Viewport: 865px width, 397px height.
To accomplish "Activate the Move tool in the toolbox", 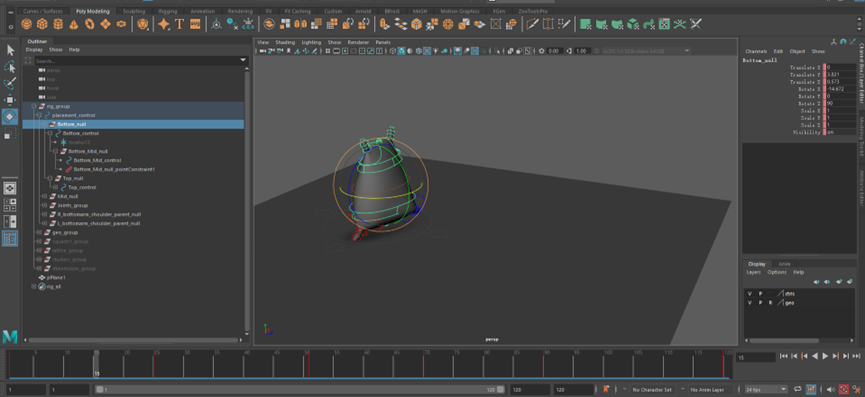I will 10,100.
